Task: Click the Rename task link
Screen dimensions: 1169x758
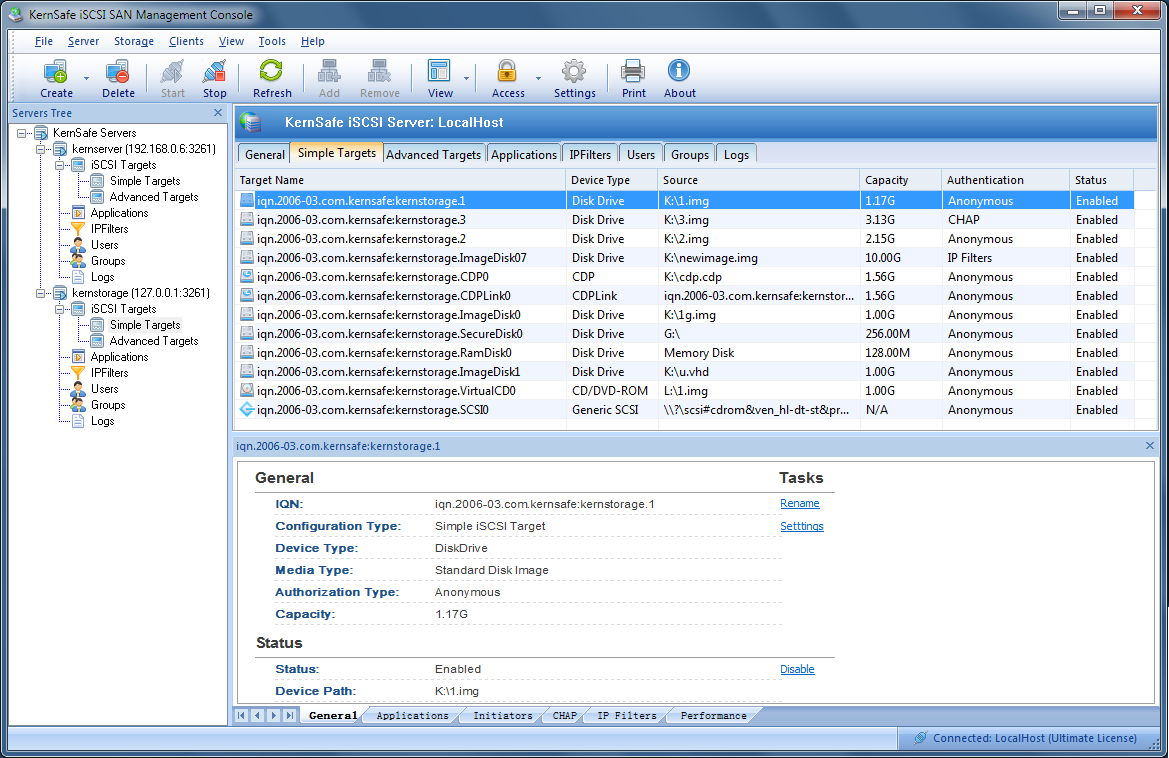Action: (799, 503)
